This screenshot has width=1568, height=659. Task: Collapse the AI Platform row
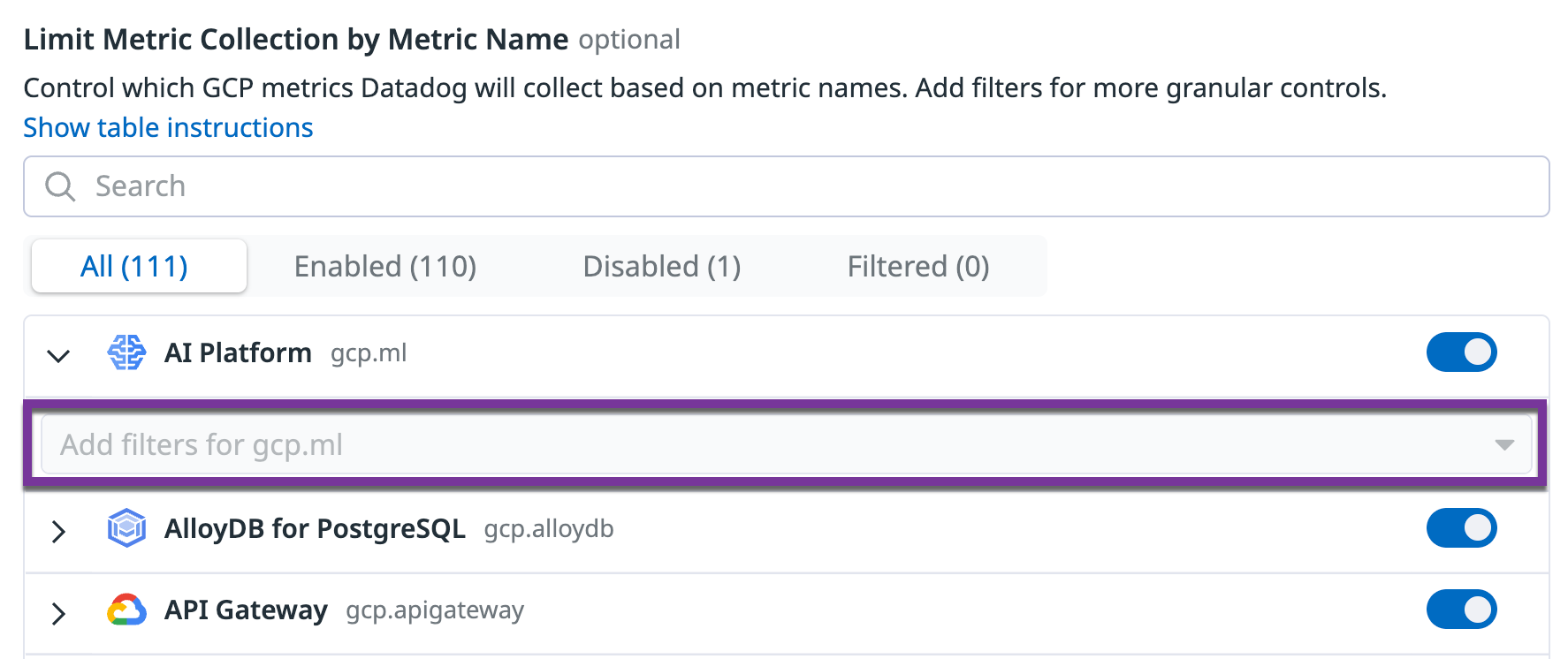58,355
